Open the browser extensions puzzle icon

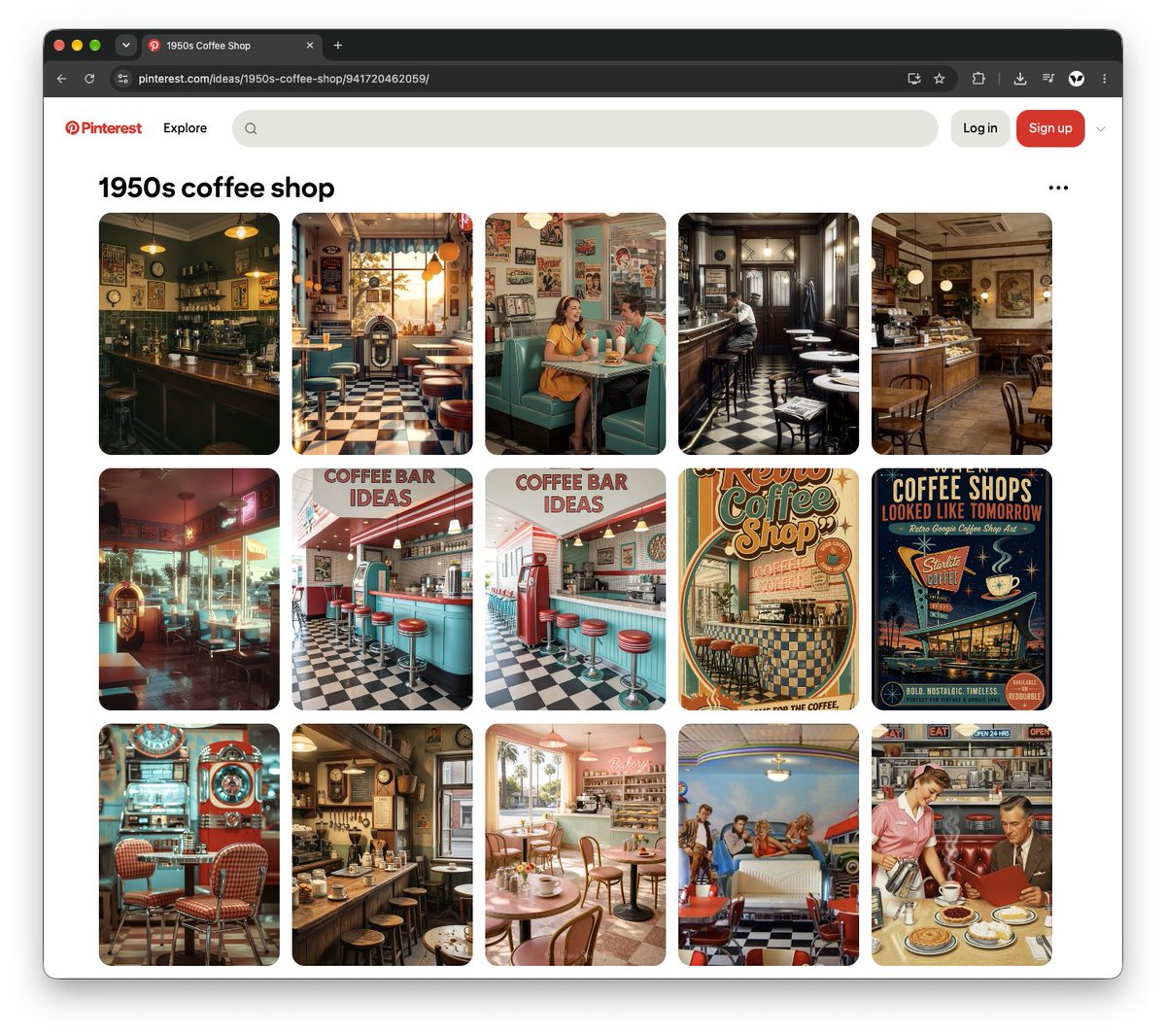978,79
